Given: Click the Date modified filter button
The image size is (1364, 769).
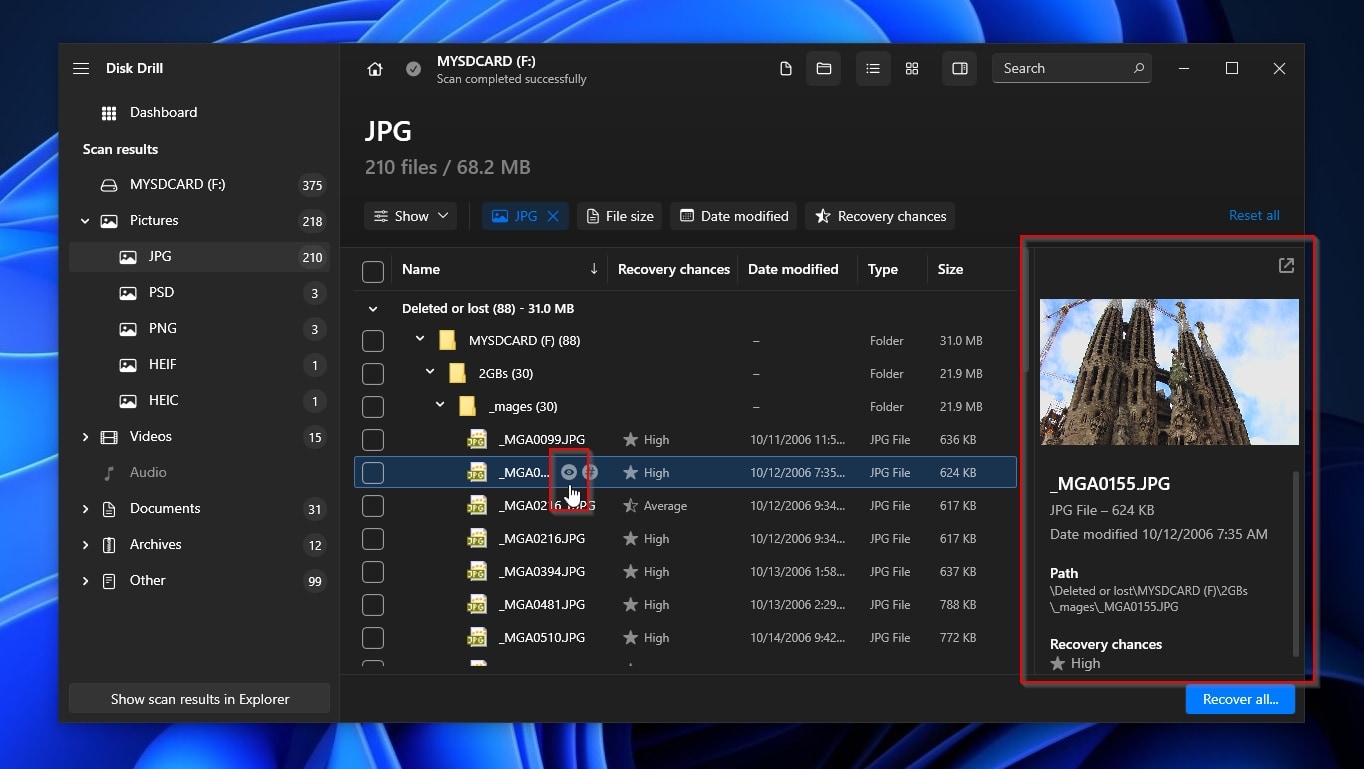Looking at the screenshot, I should tap(734, 216).
